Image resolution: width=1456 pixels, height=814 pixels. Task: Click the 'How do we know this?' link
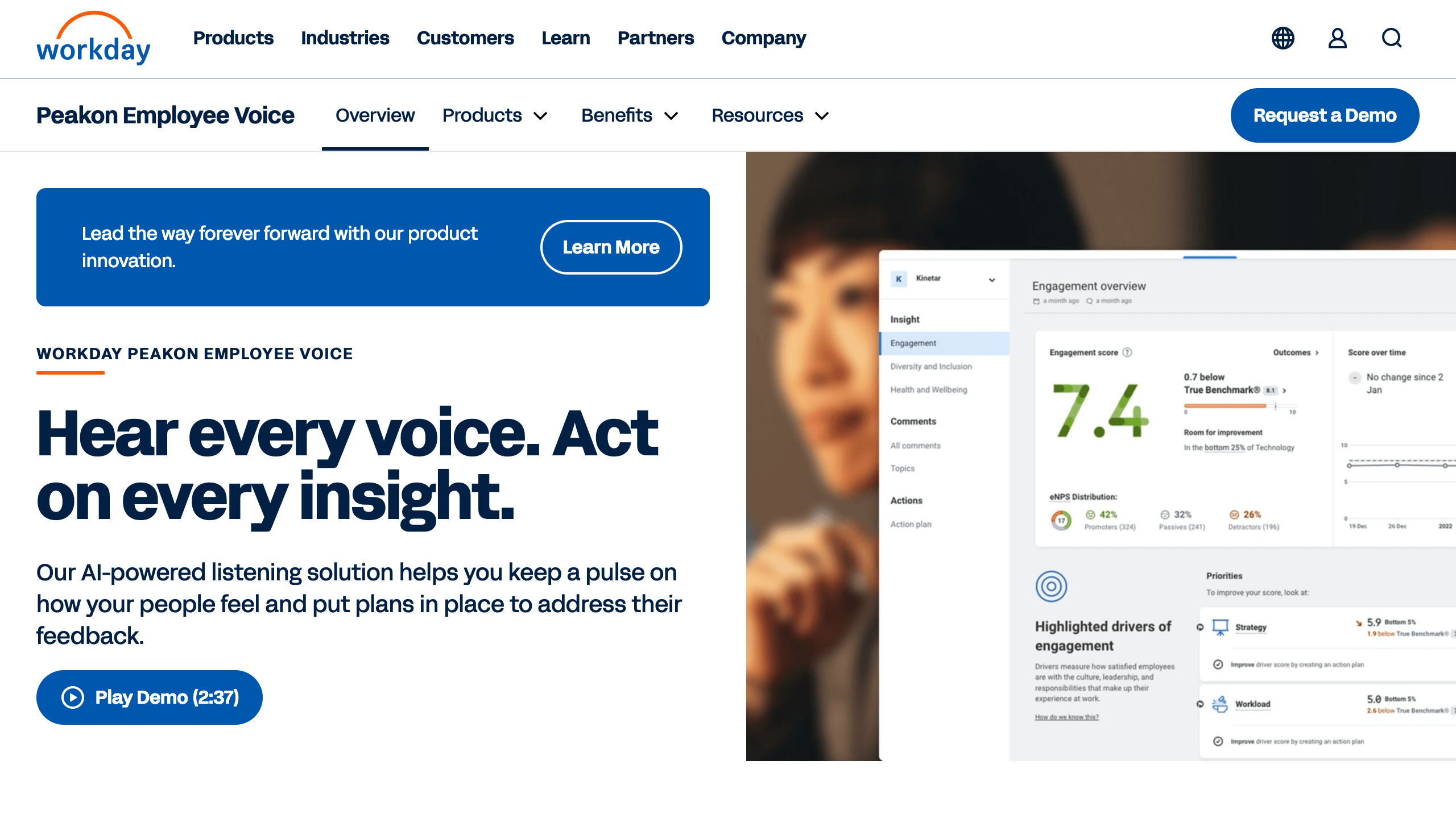pyautogui.click(x=1066, y=716)
